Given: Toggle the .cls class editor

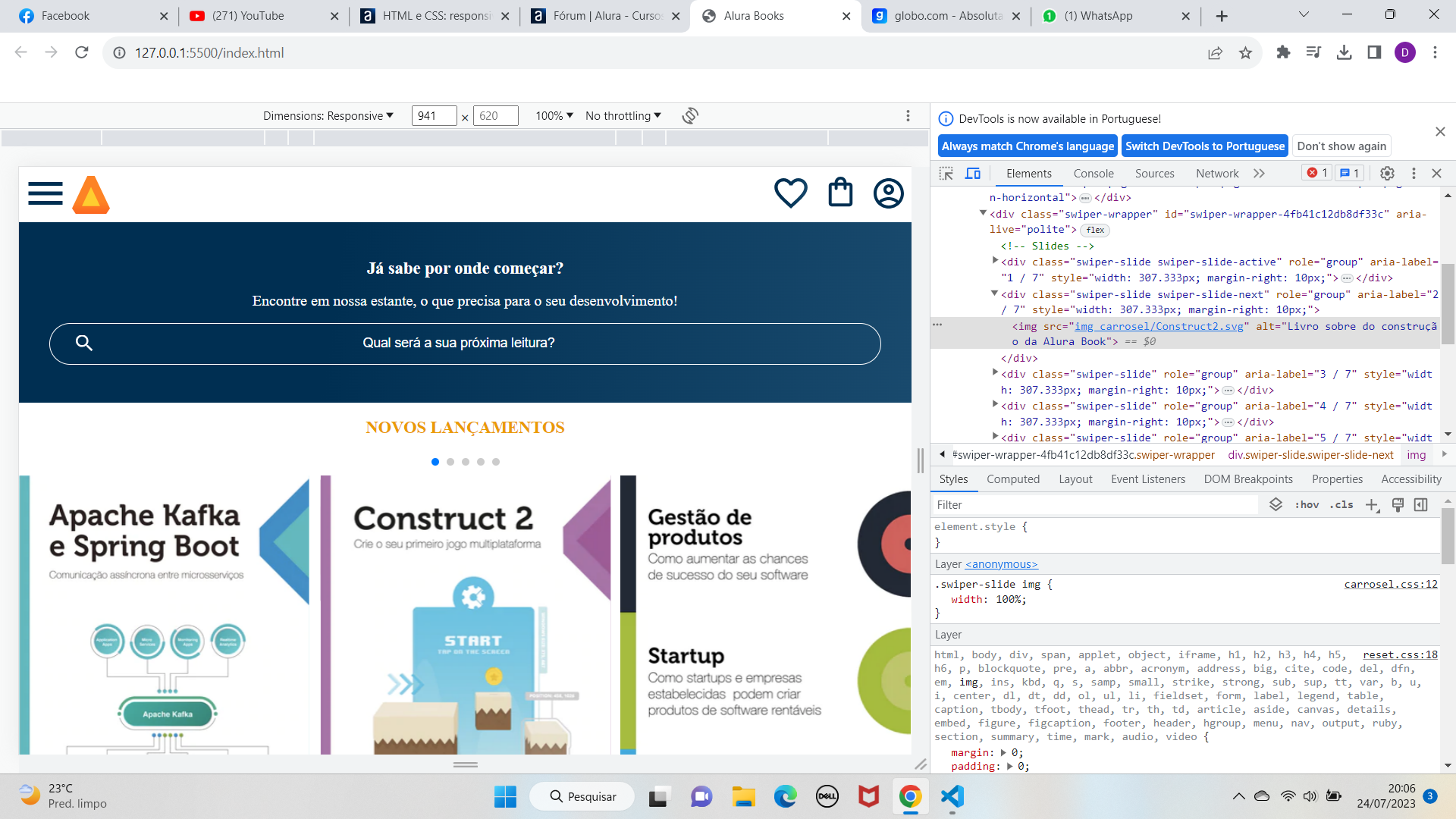Looking at the screenshot, I should pos(1341,505).
